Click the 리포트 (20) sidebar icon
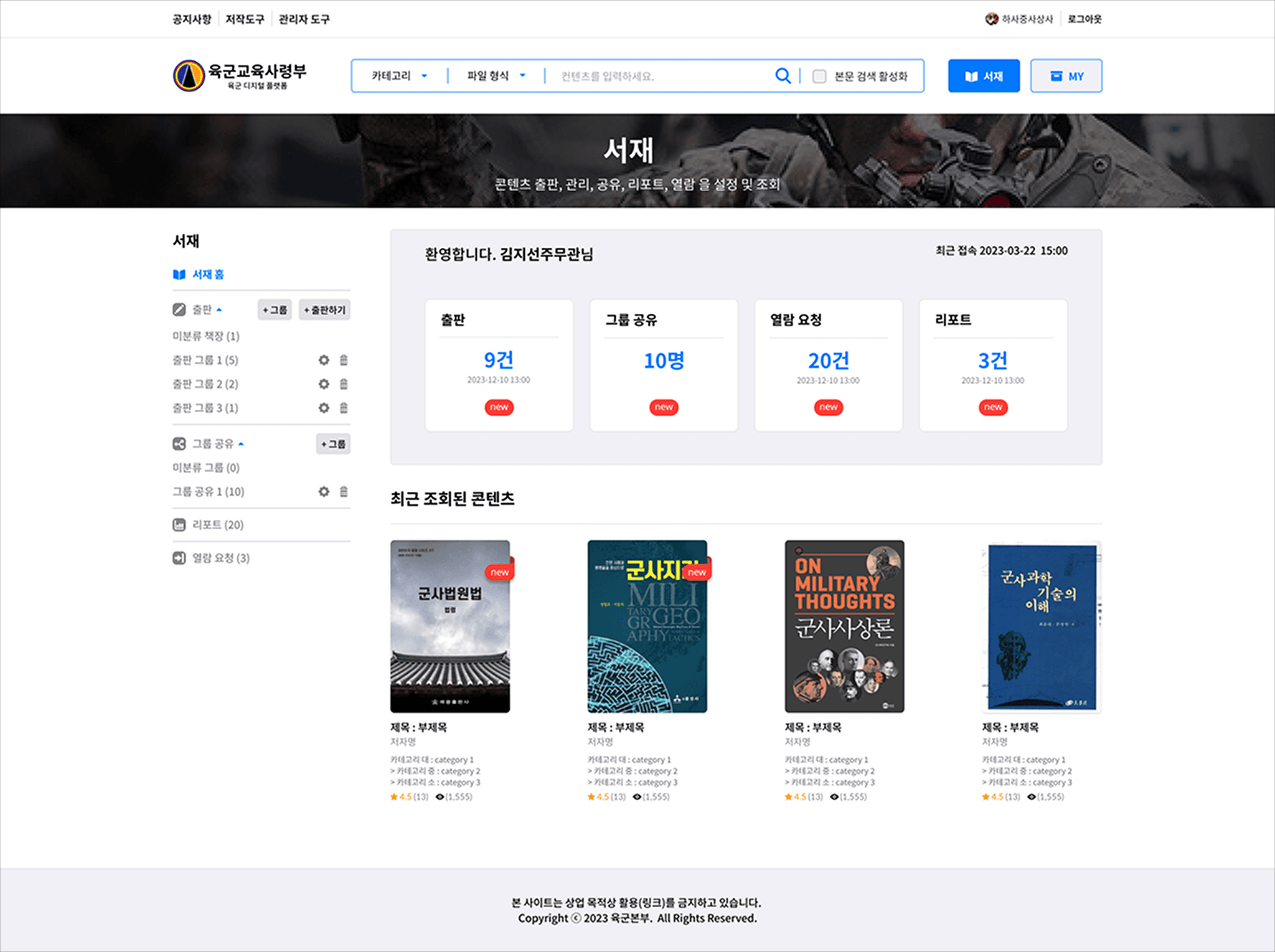Viewport: 1275px width, 952px height. pyautogui.click(x=179, y=525)
